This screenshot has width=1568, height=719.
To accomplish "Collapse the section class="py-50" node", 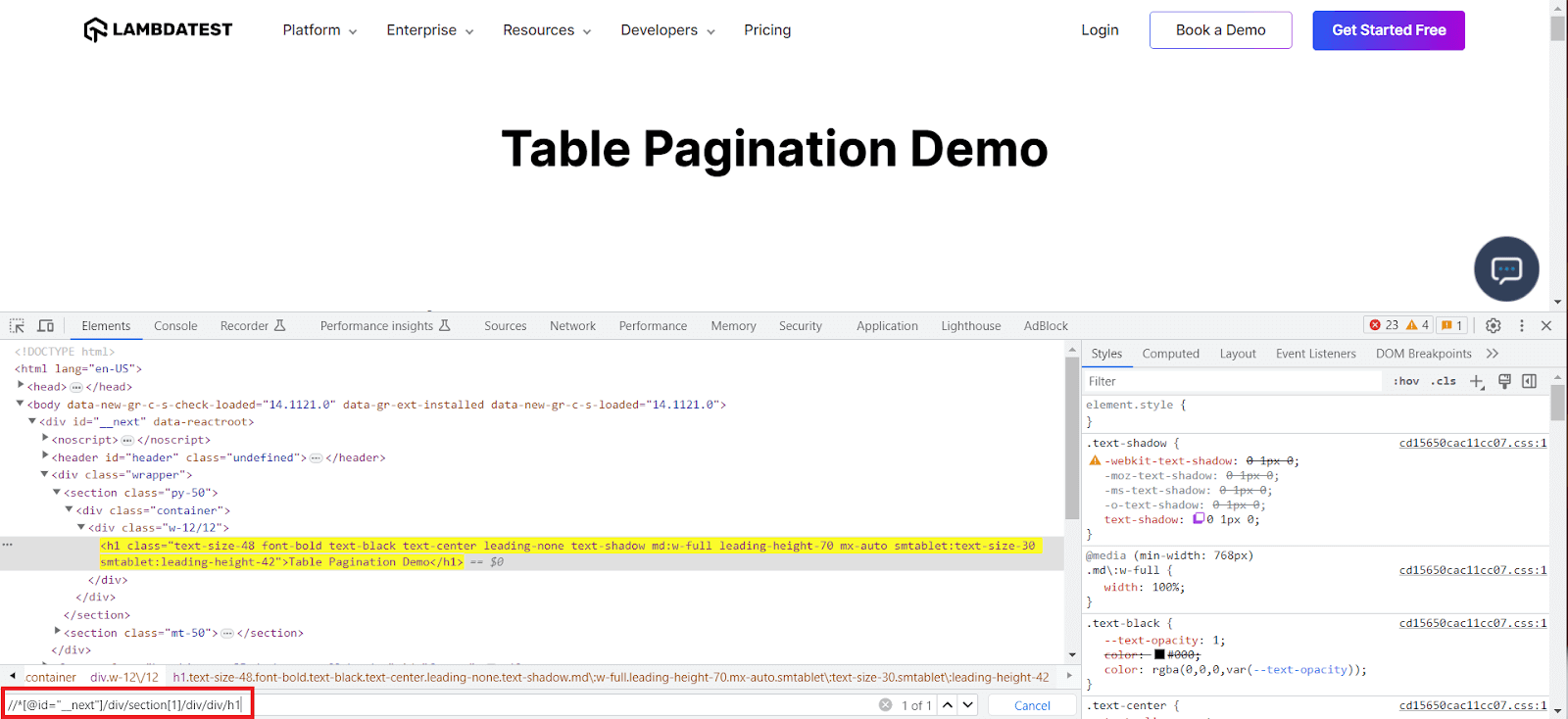I will (x=58, y=492).
